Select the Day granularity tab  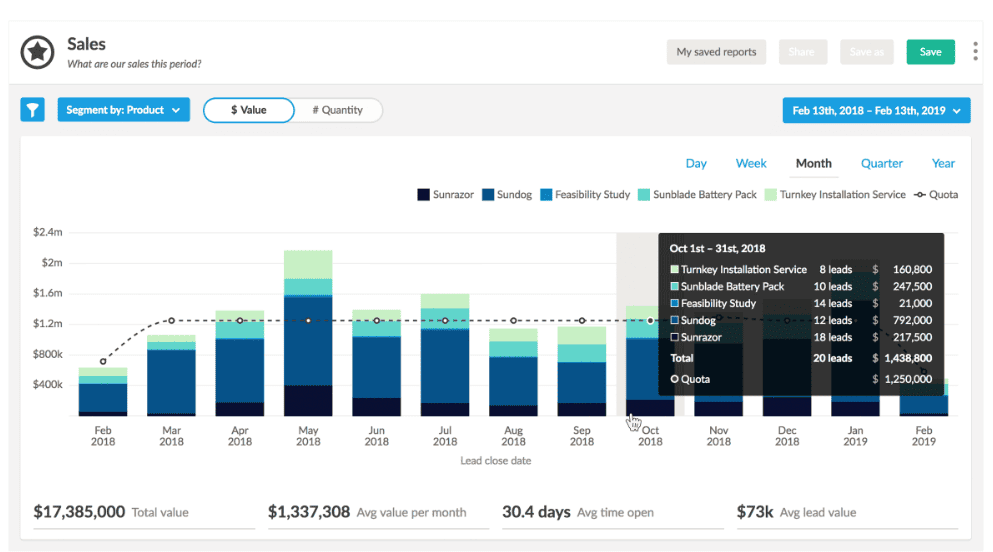(x=696, y=163)
